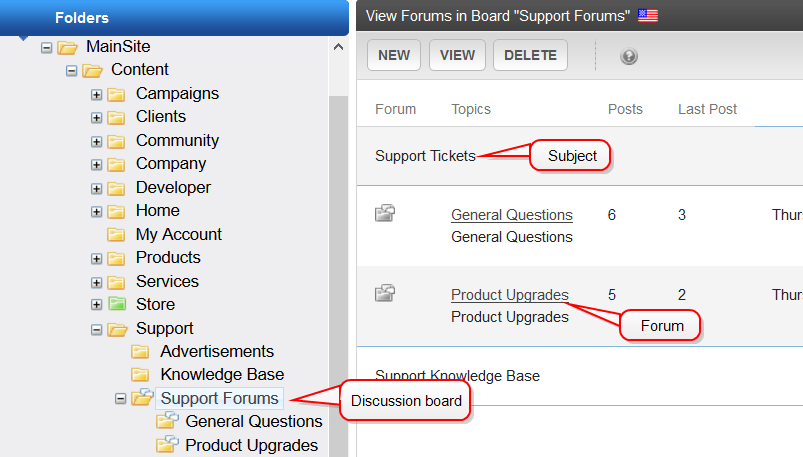Select the Knowledge Base folder
The image size is (803, 457).
point(222,375)
